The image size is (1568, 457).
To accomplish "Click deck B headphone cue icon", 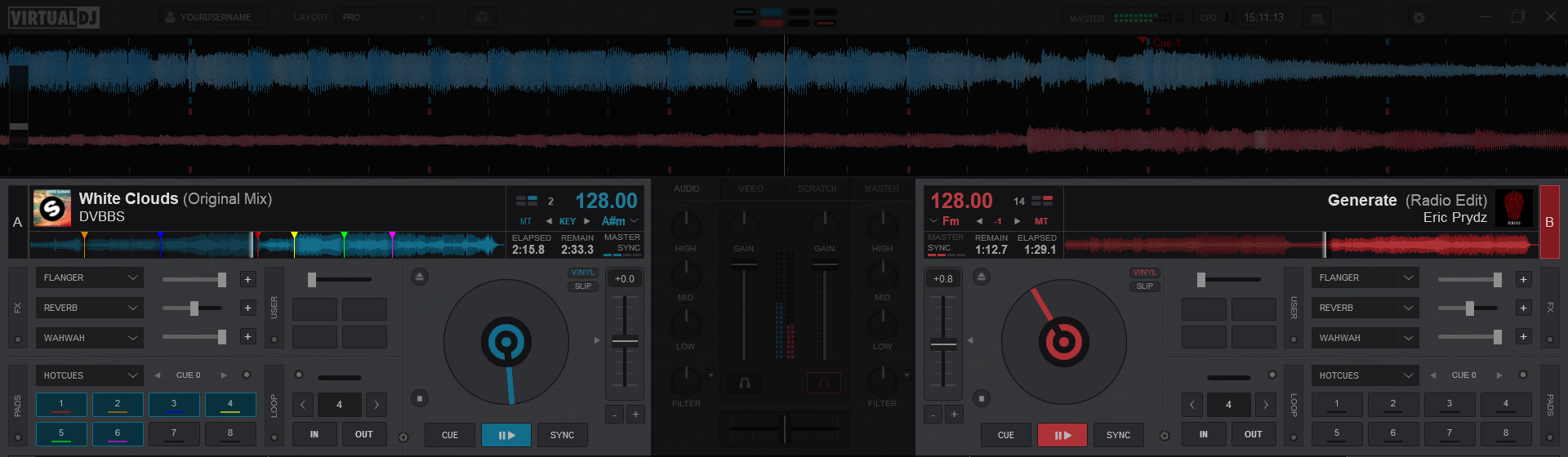I will [823, 383].
